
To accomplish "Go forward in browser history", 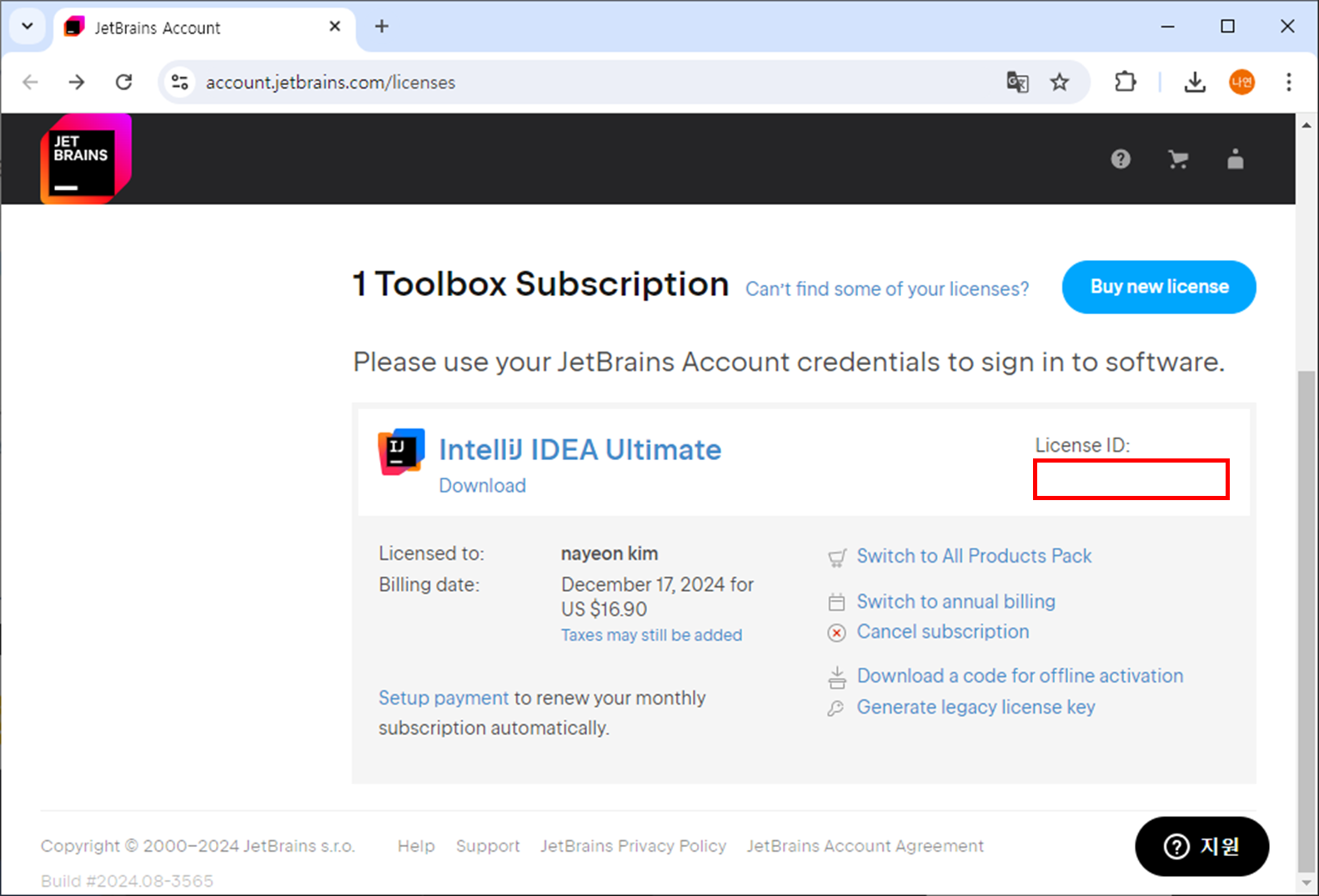I will 77,82.
